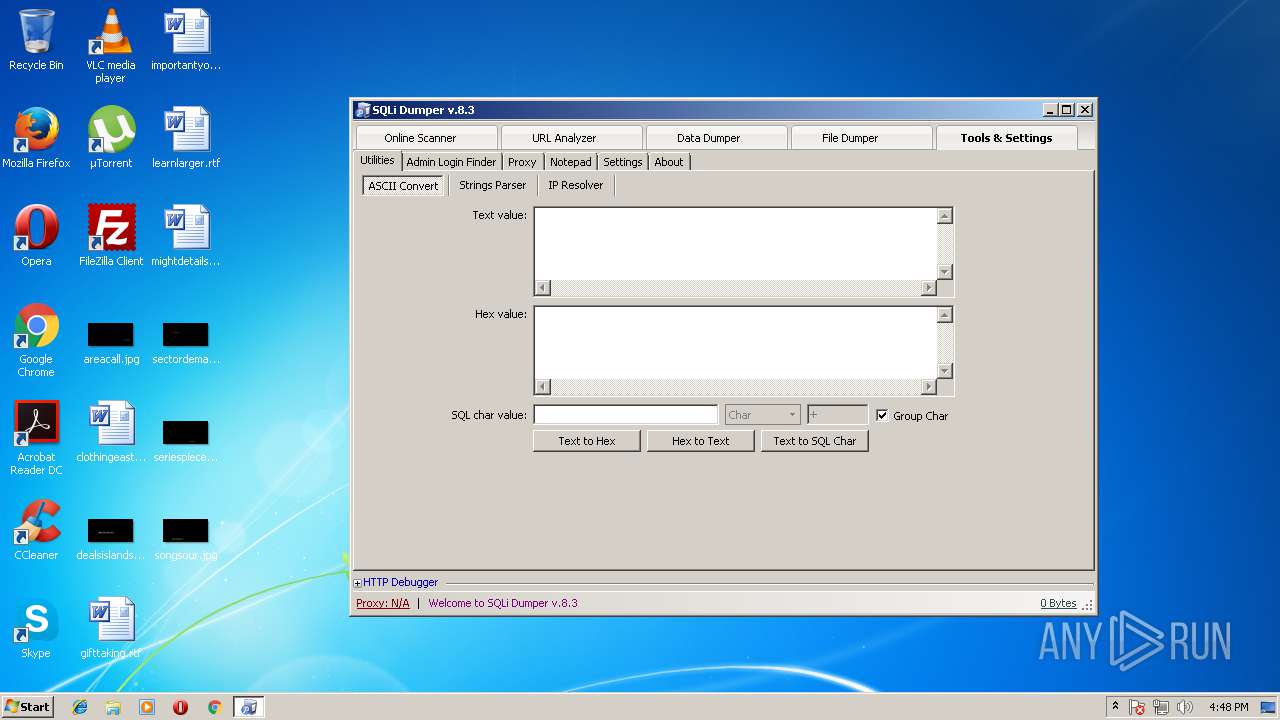Click Internet Explorer icon in taskbar
The height and width of the screenshot is (720, 1280).
coord(80,707)
